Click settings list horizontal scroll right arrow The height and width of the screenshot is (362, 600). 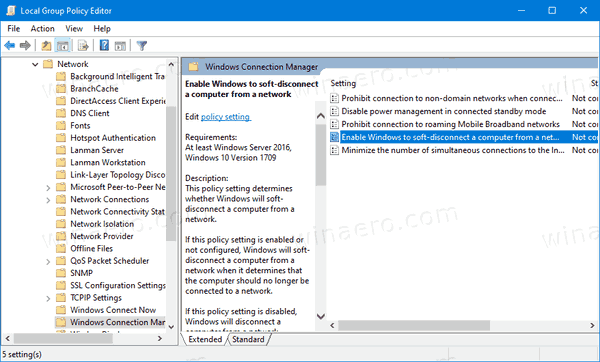pos(592,326)
